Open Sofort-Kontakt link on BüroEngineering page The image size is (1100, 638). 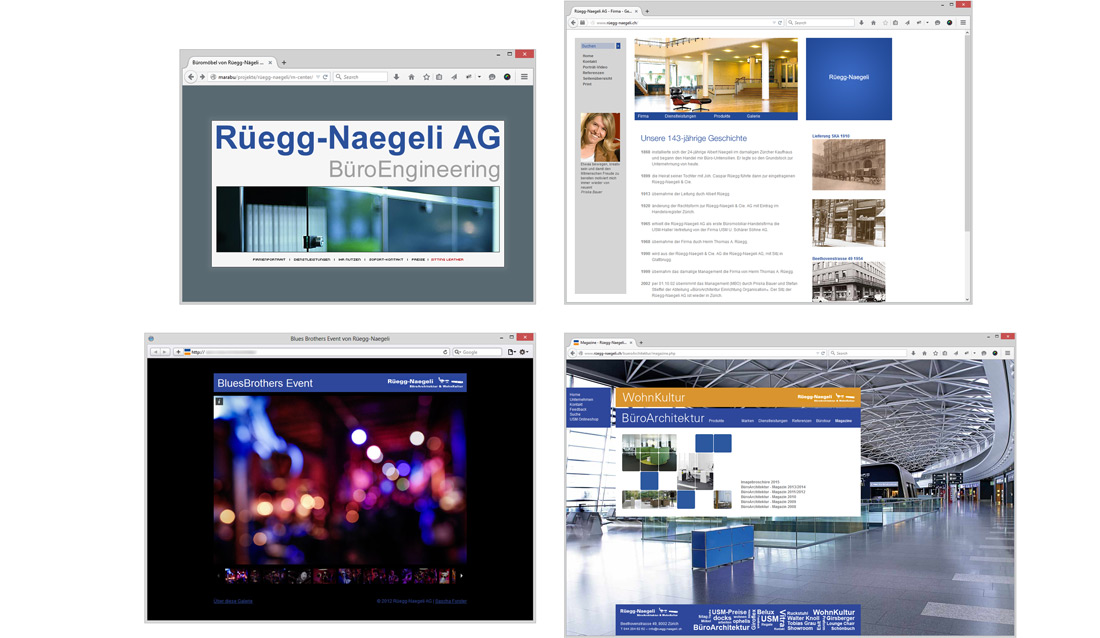(386, 260)
